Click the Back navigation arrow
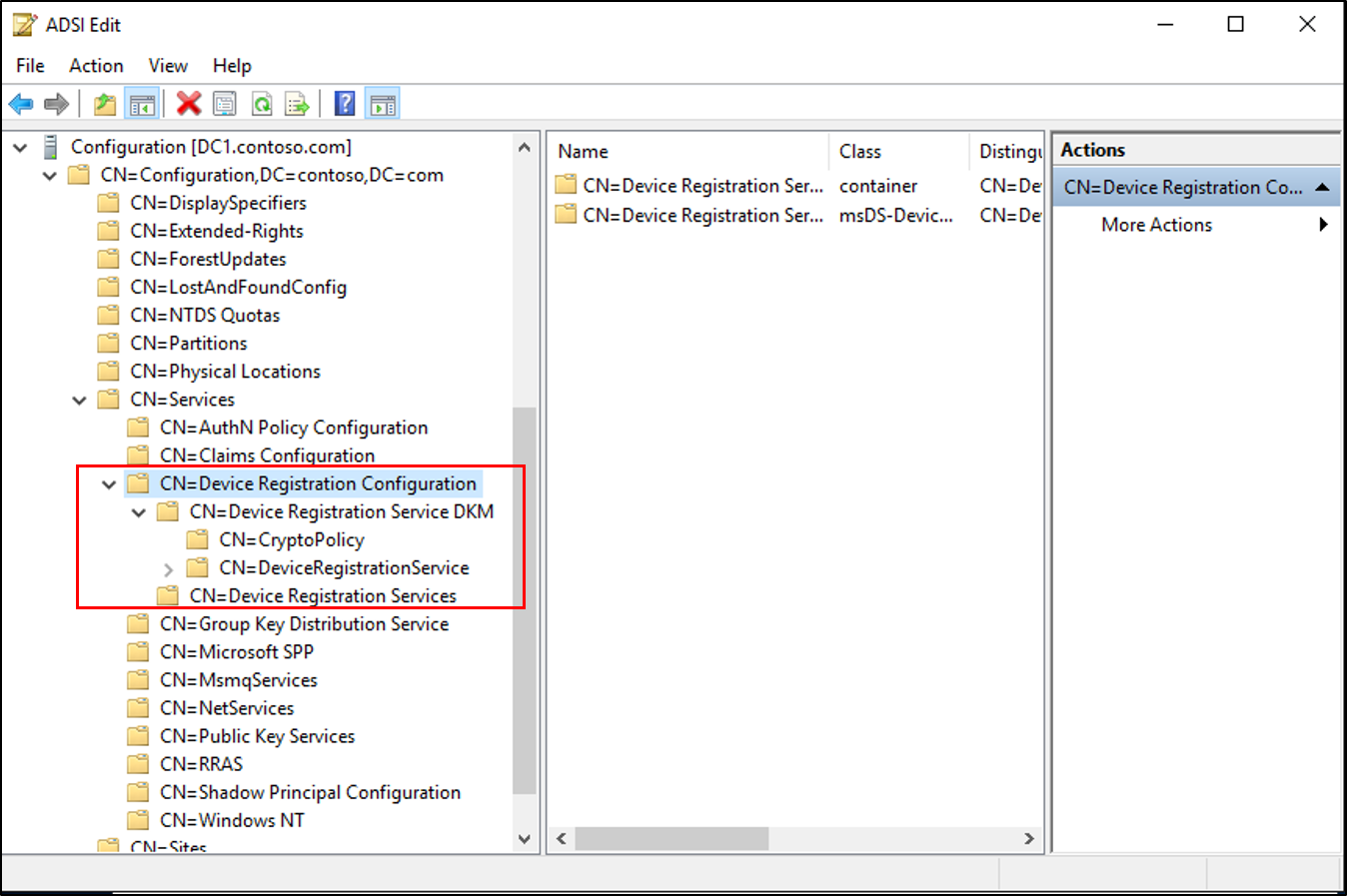This screenshot has width=1347, height=896. tap(21, 103)
